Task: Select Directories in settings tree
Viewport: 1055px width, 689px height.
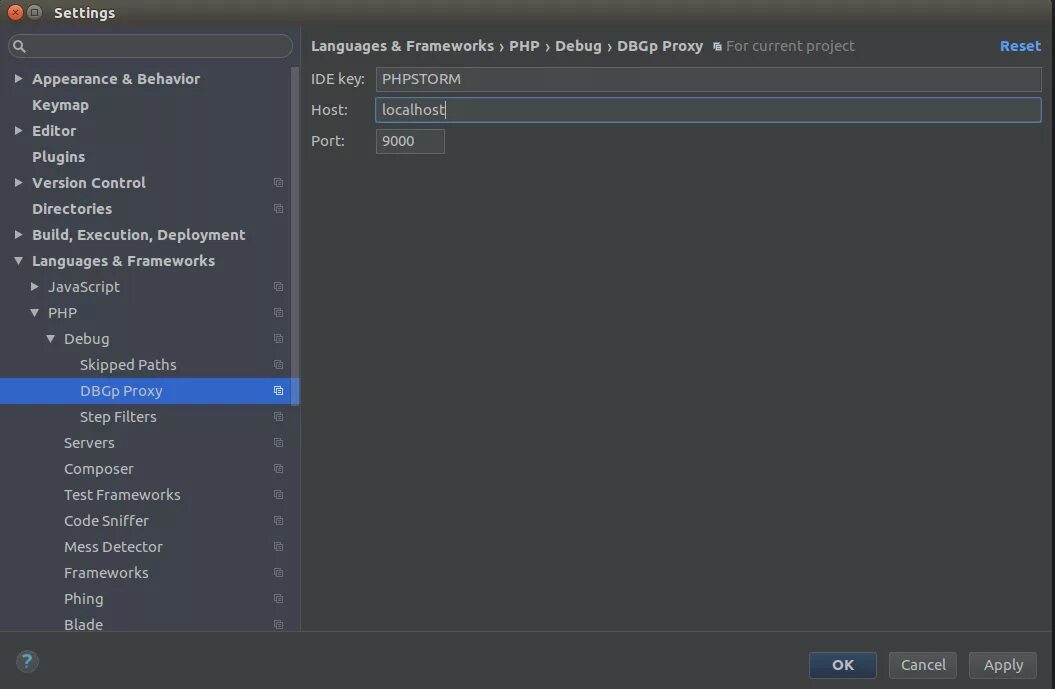Action: [71, 209]
